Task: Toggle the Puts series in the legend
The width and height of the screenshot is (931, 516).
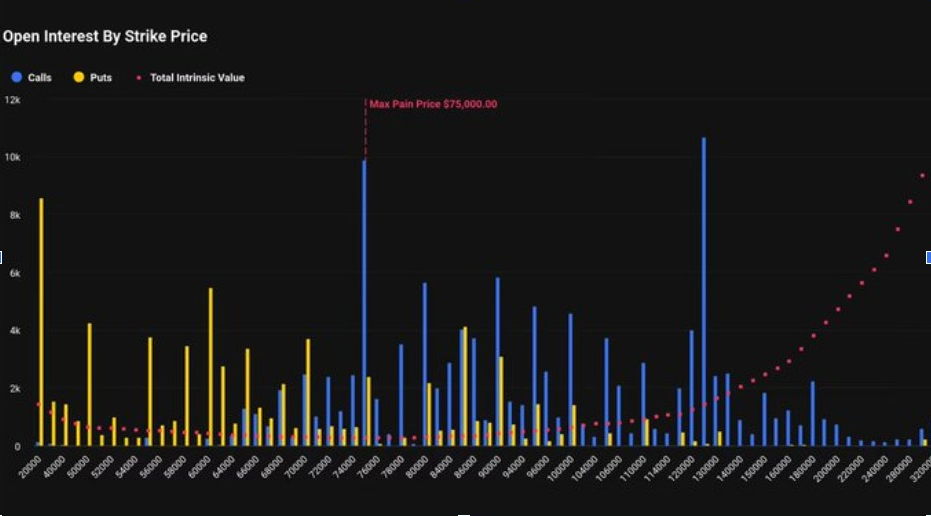Action: (93, 77)
